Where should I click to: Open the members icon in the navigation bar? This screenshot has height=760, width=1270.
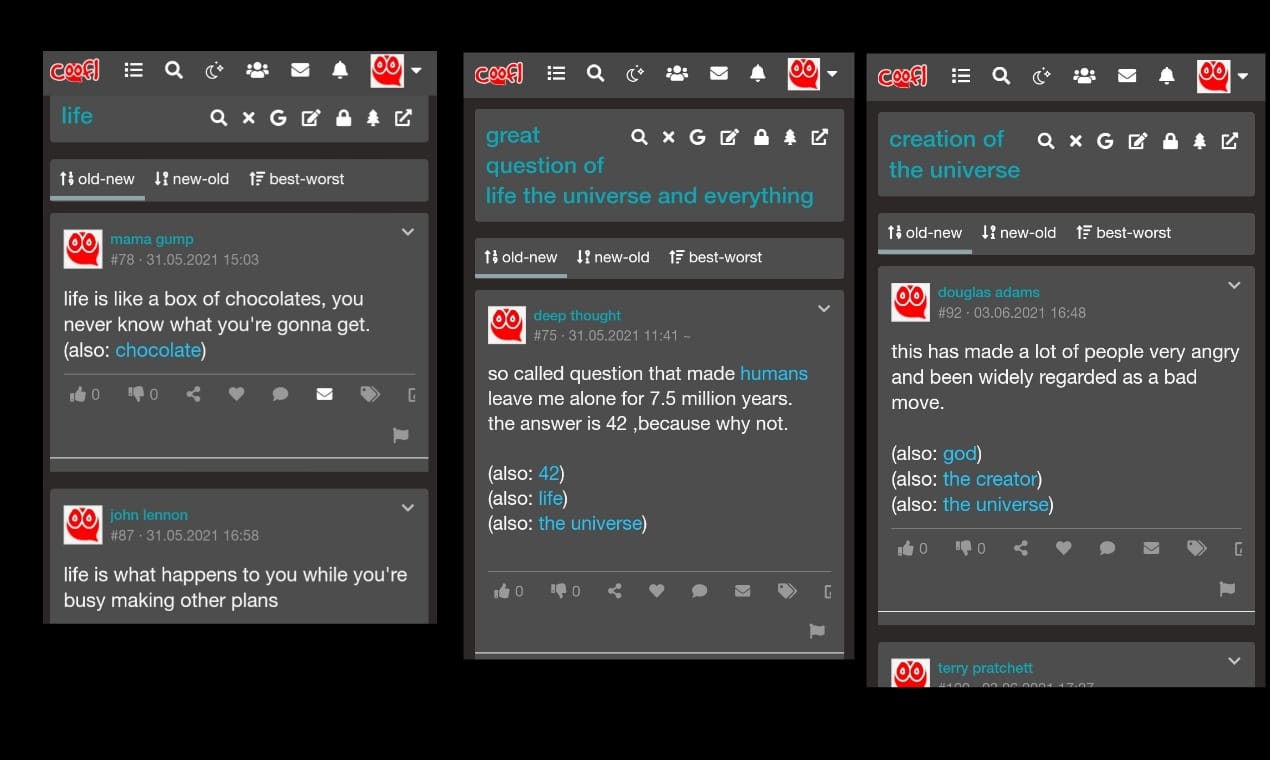coord(257,70)
